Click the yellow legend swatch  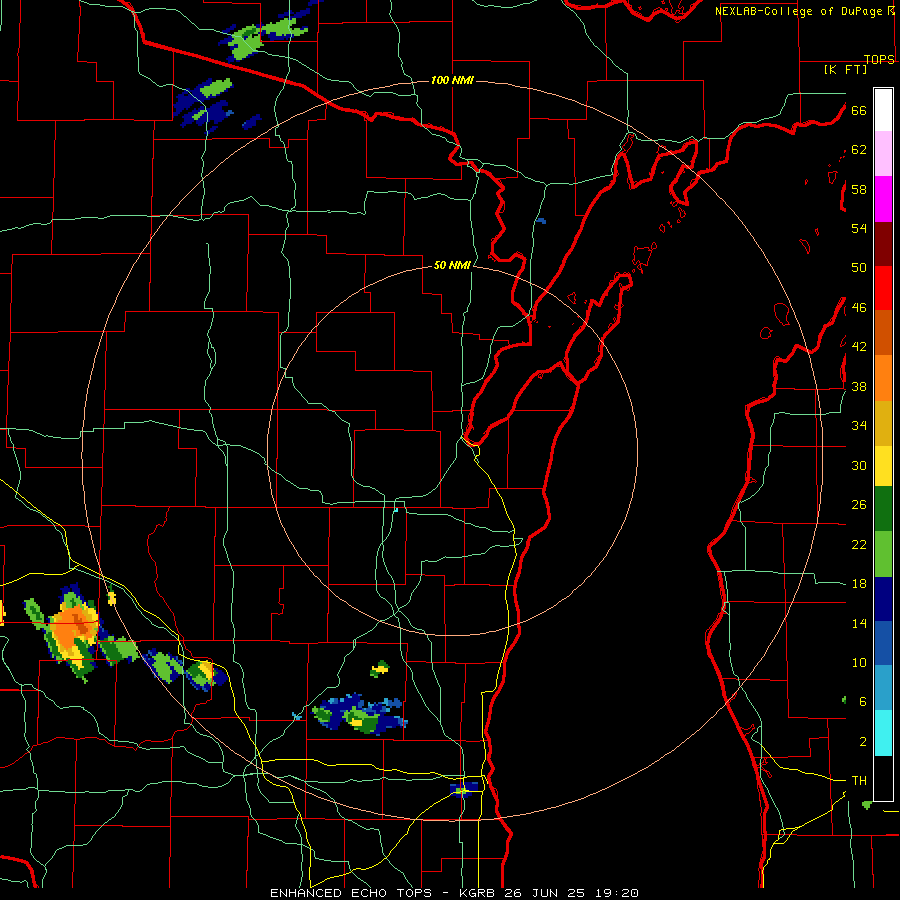pos(883,465)
